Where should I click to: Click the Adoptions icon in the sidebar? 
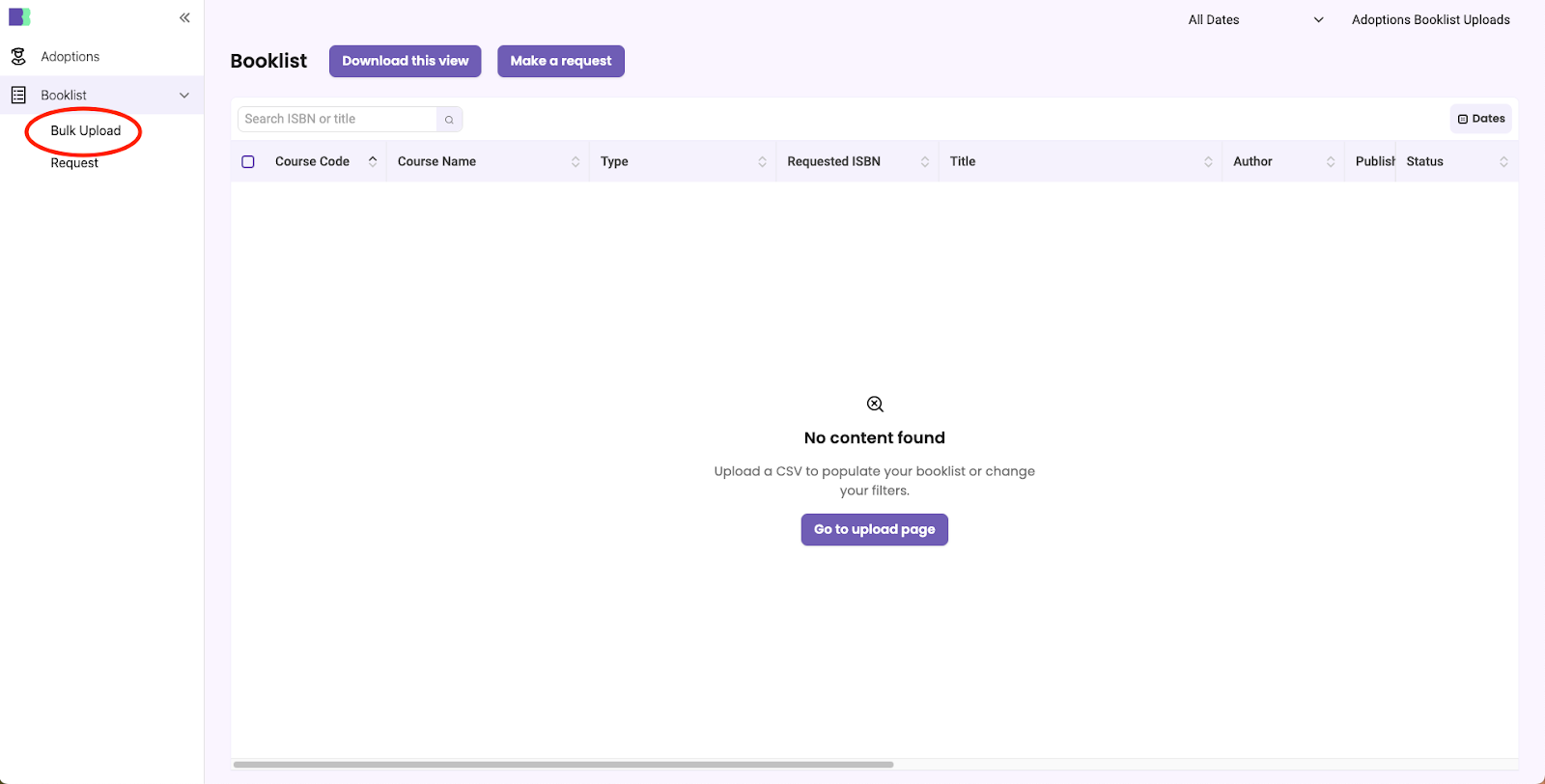click(x=18, y=57)
